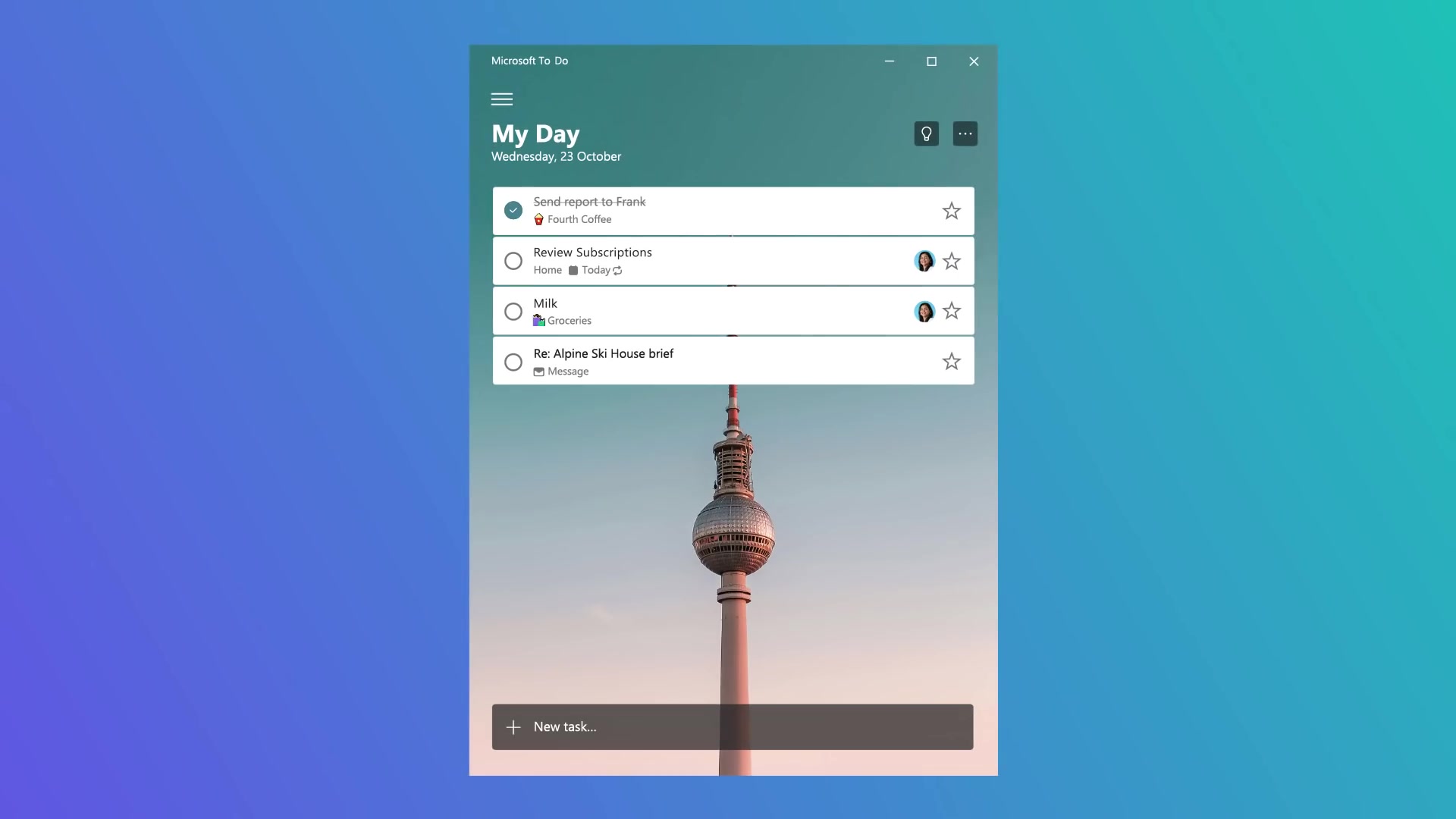
Task: Open navigation hamburger menu
Action: click(x=501, y=98)
